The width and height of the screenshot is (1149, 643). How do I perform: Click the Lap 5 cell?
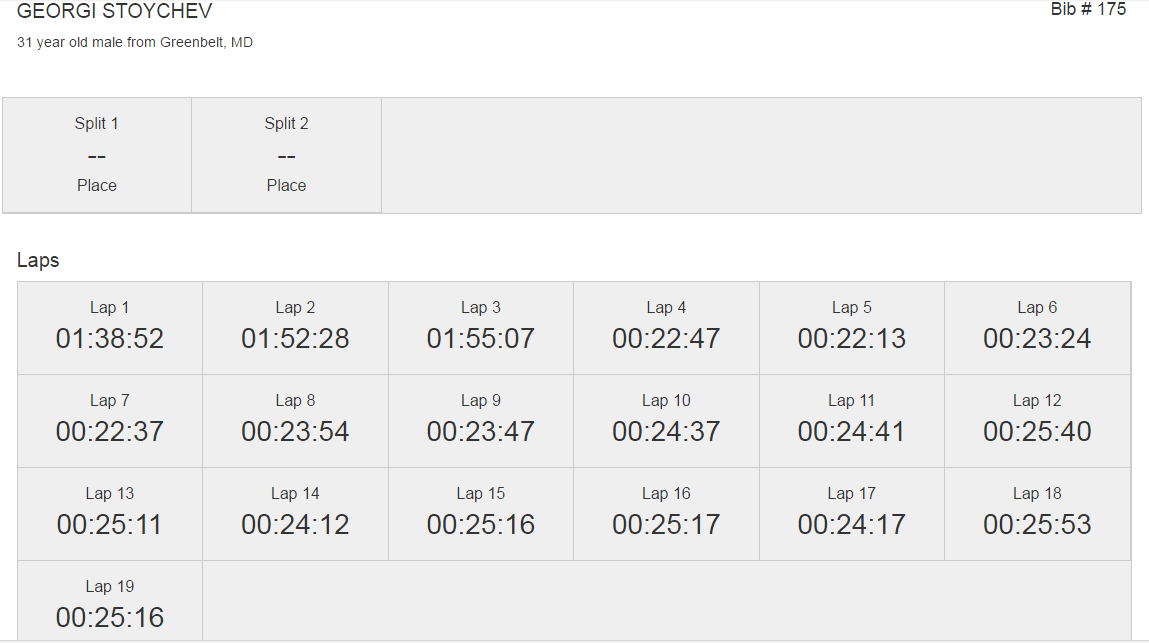pyautogui.click(x=852, y=328)
